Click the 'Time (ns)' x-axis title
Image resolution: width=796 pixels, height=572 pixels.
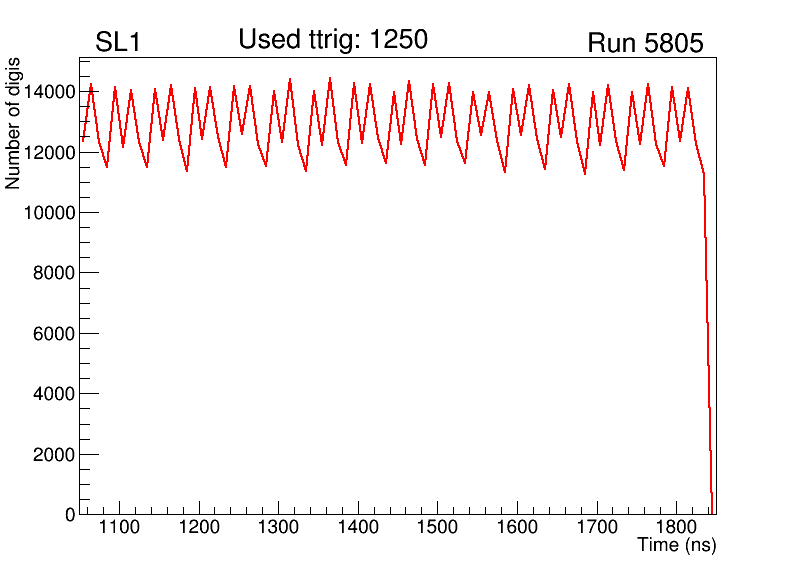677,546
